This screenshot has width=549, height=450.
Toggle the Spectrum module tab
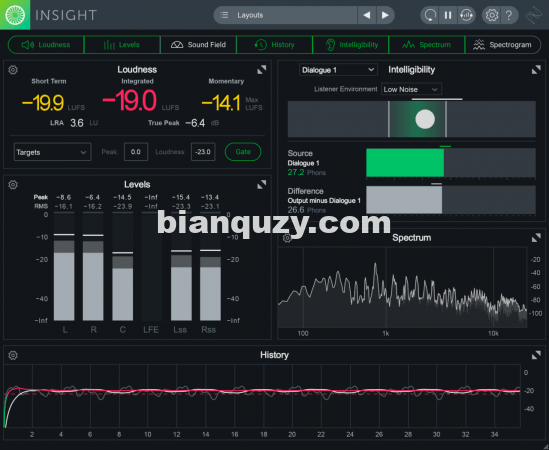427,45
